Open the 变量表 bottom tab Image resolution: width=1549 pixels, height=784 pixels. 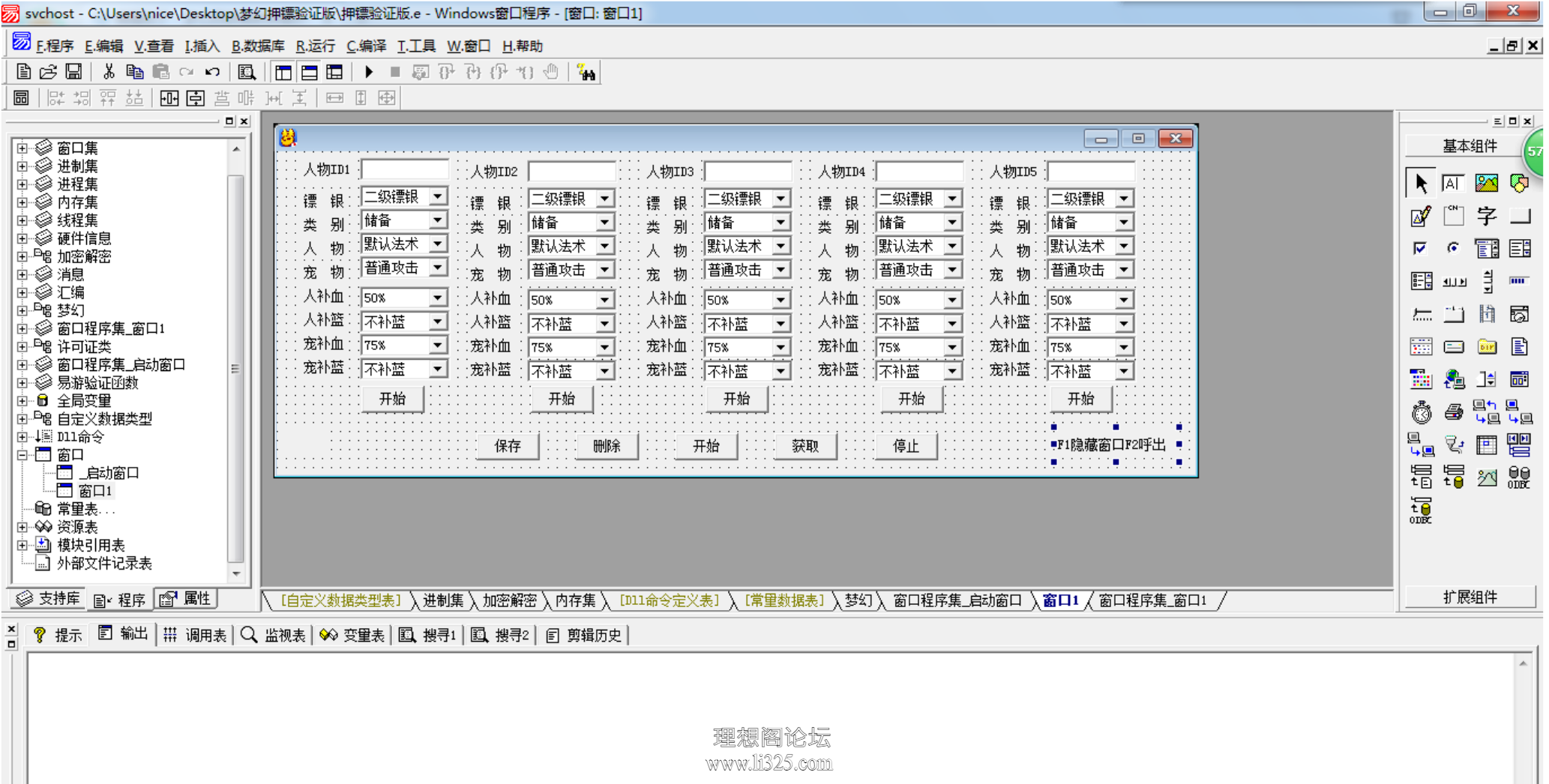coord(352,636)
